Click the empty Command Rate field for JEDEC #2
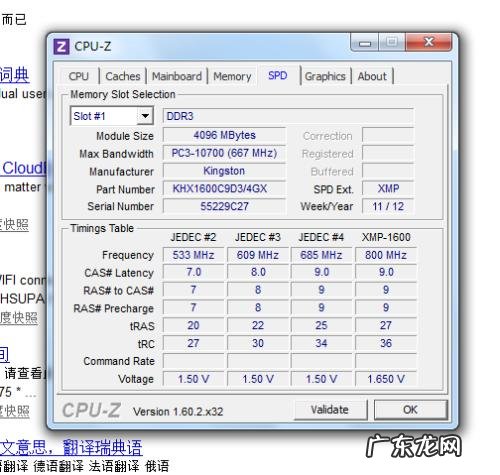The height and width of the screenshot is (475, 500). (193, 361)
